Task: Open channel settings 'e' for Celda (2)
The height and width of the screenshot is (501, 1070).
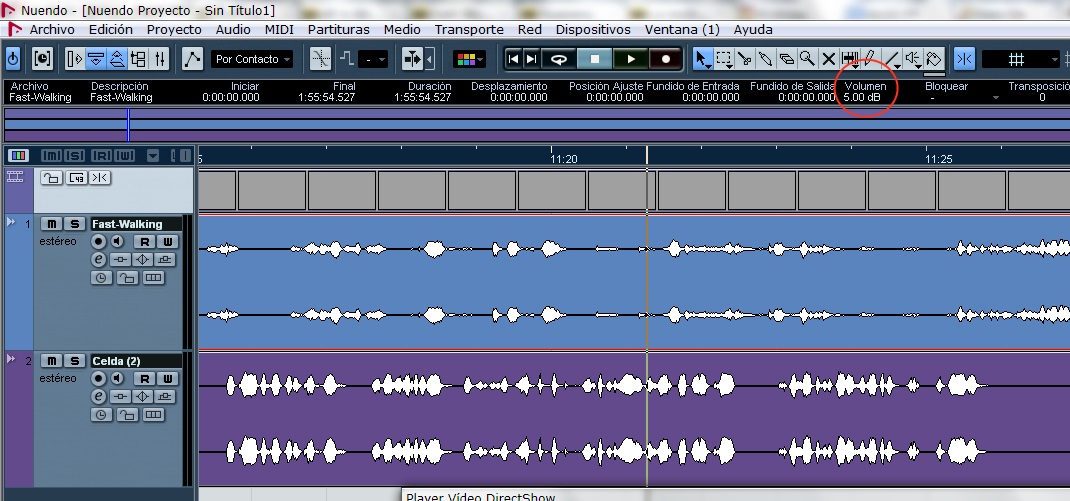Action: point(99,397)
